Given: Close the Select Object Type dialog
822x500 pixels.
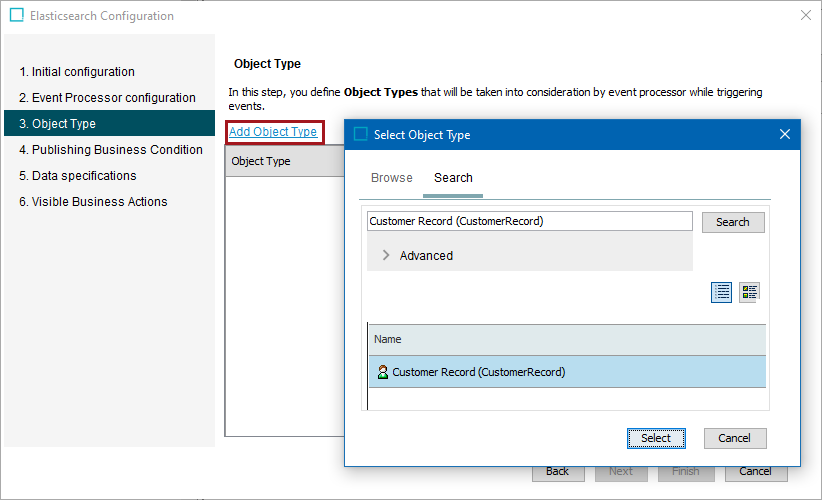Looking at the screenshot, I should click(x=785, y=134).
